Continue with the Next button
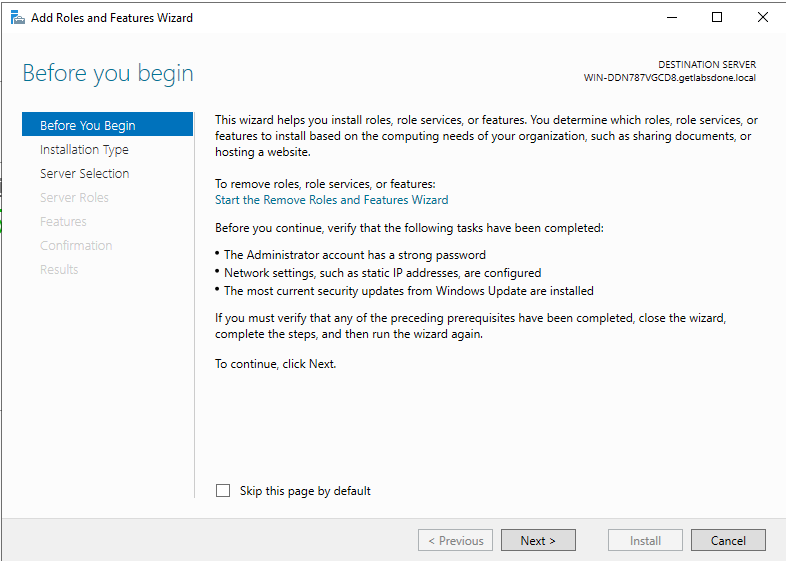 click(x=538, y=540)
